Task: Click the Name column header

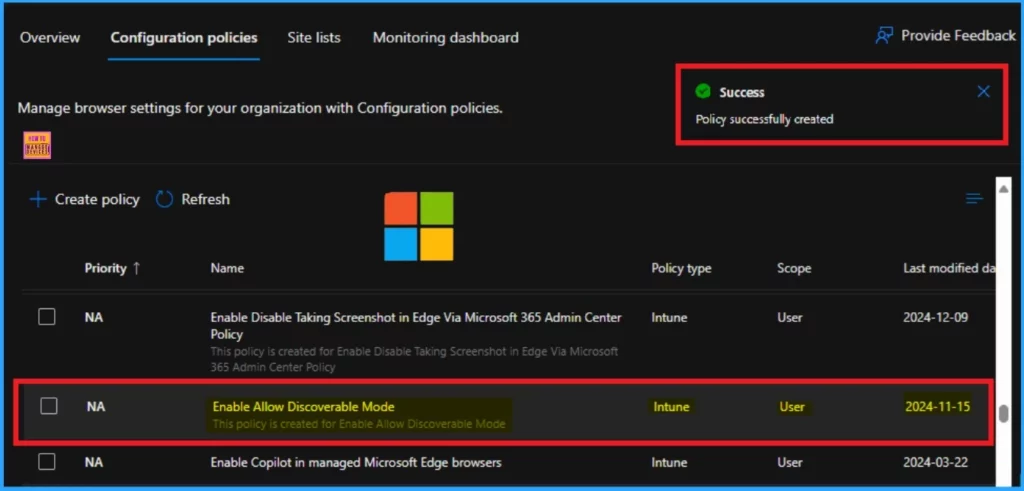Action: (x=227, y=268)
